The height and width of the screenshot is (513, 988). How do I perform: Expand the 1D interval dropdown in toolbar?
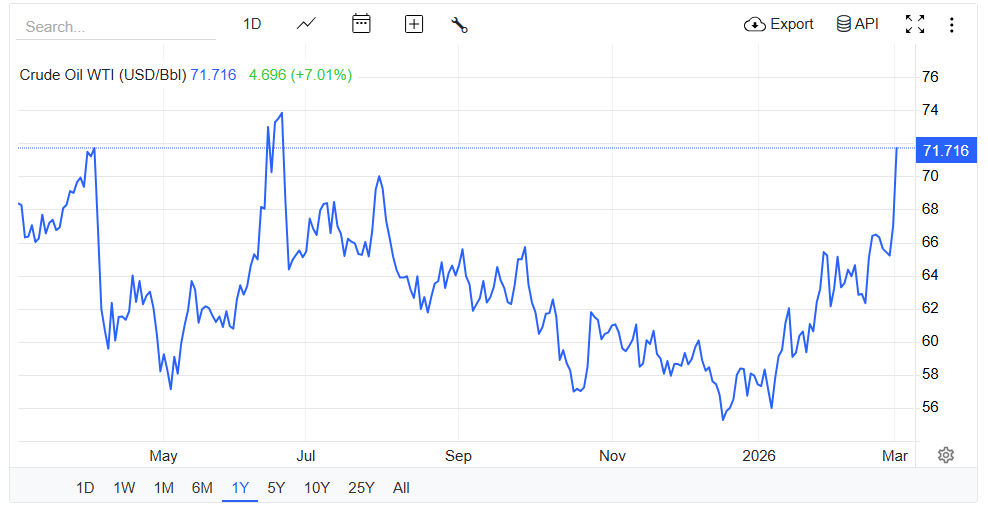click(x=252, y=24)
